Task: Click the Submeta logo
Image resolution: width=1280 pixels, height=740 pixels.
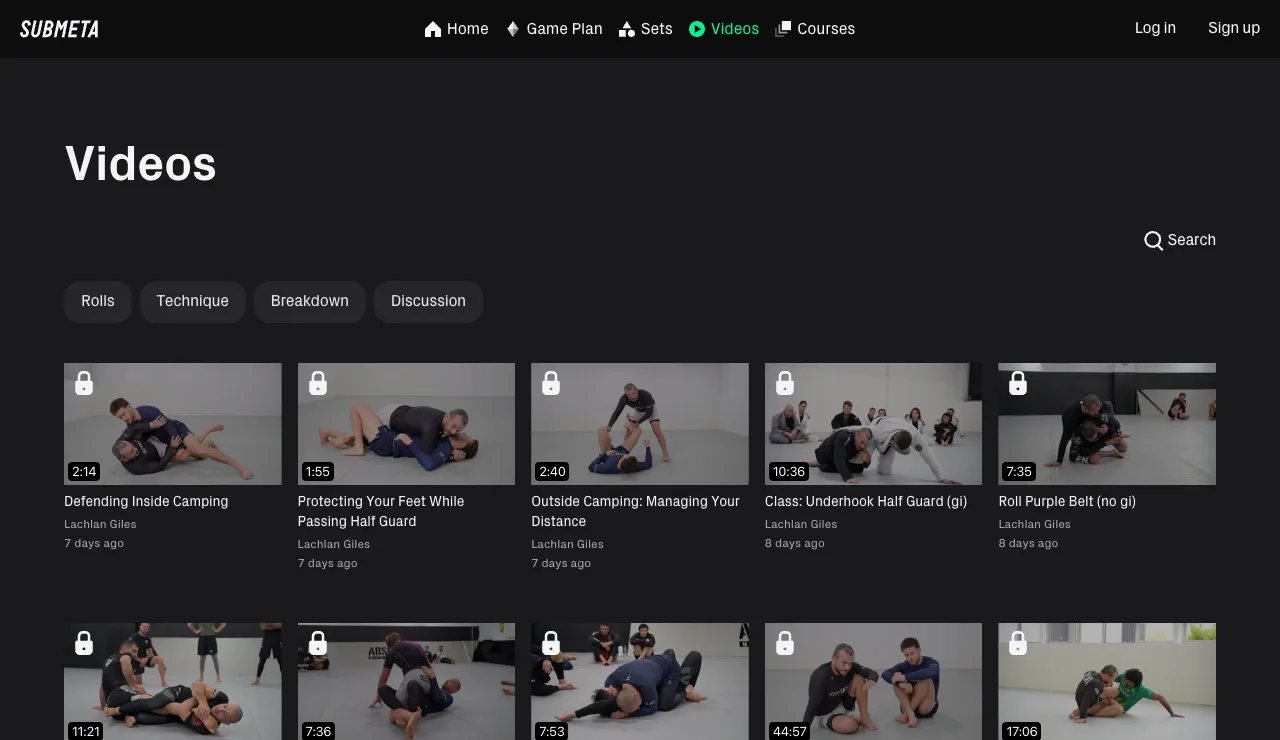Action: pos(59,29)
